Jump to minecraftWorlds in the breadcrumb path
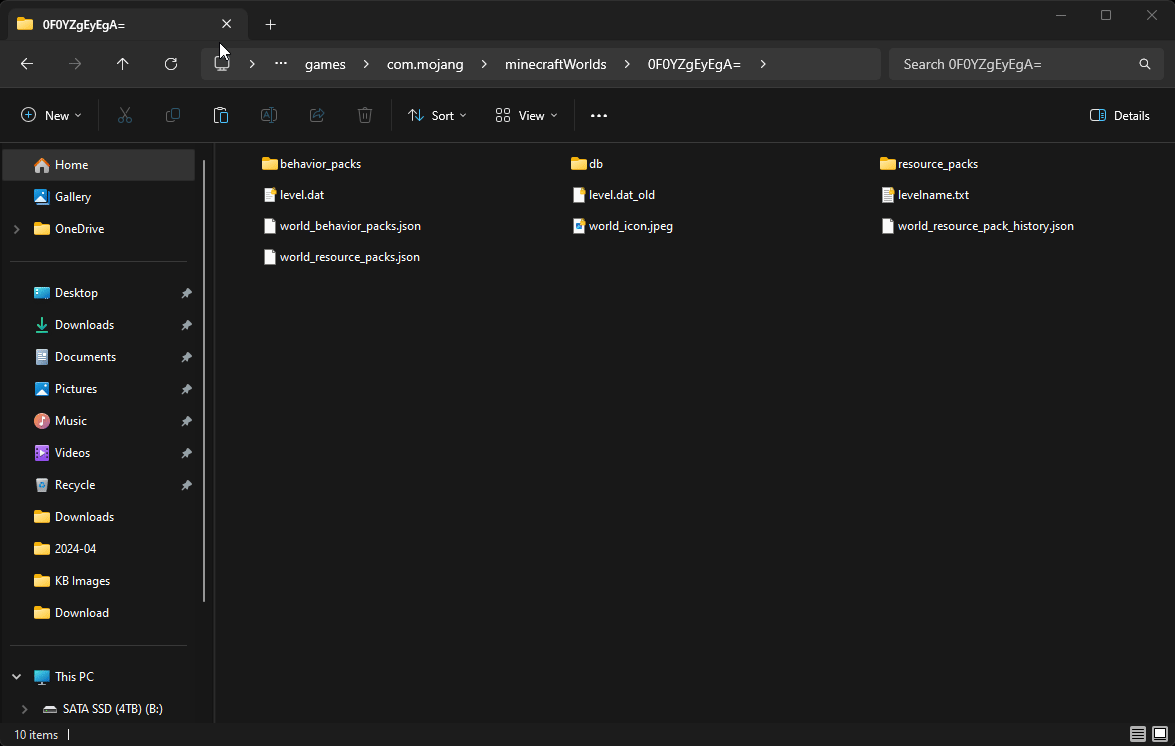 click(x=555, y=64)
